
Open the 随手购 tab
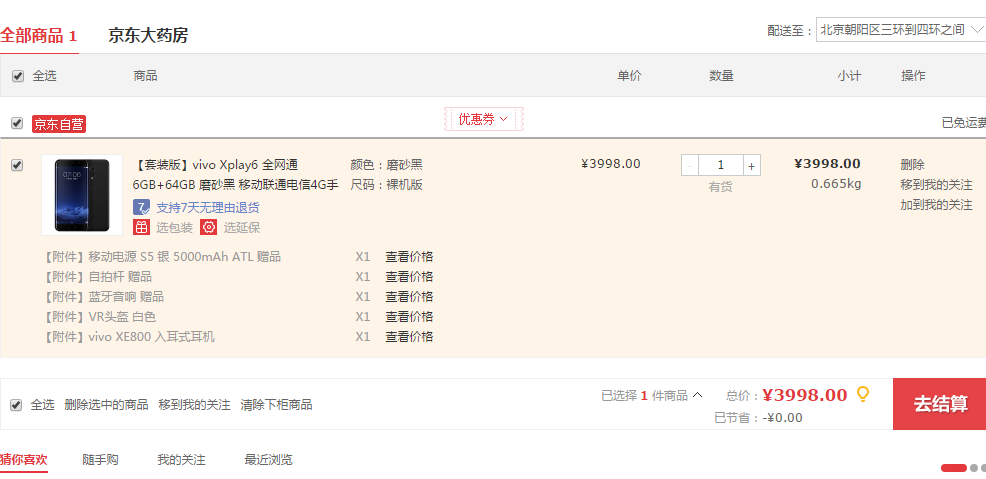click(101, 460)
